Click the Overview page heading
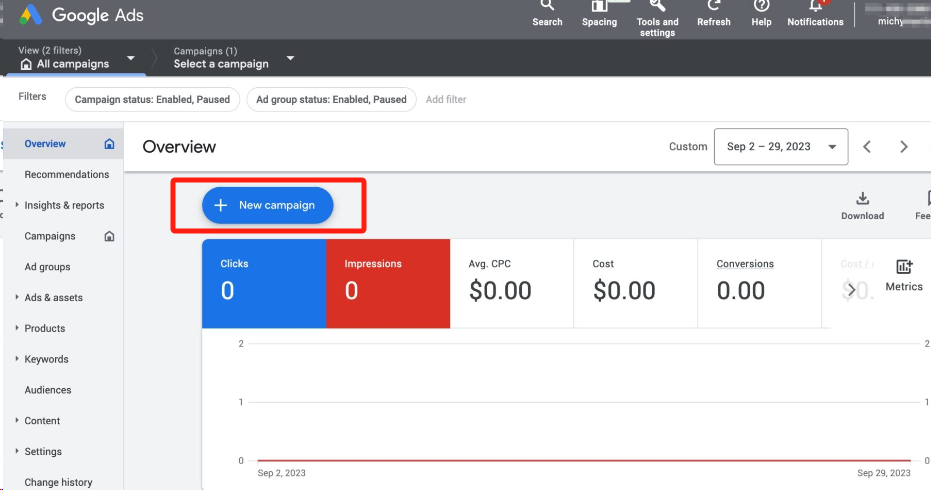The height and width of the screenshot is (490, 931). coord(179,147)
